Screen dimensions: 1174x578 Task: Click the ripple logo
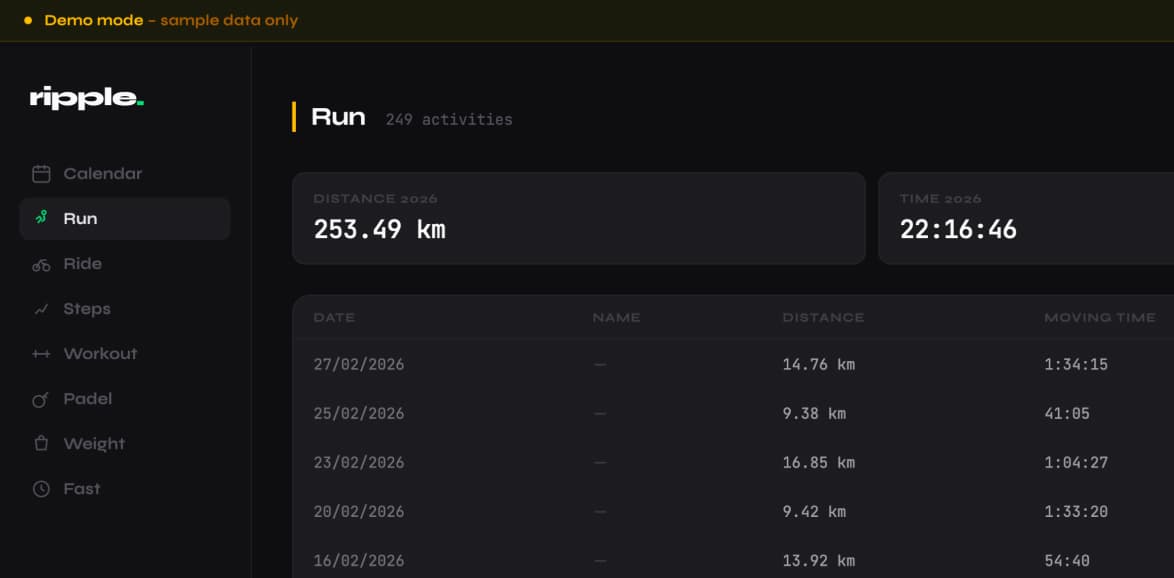pos(87,98)
